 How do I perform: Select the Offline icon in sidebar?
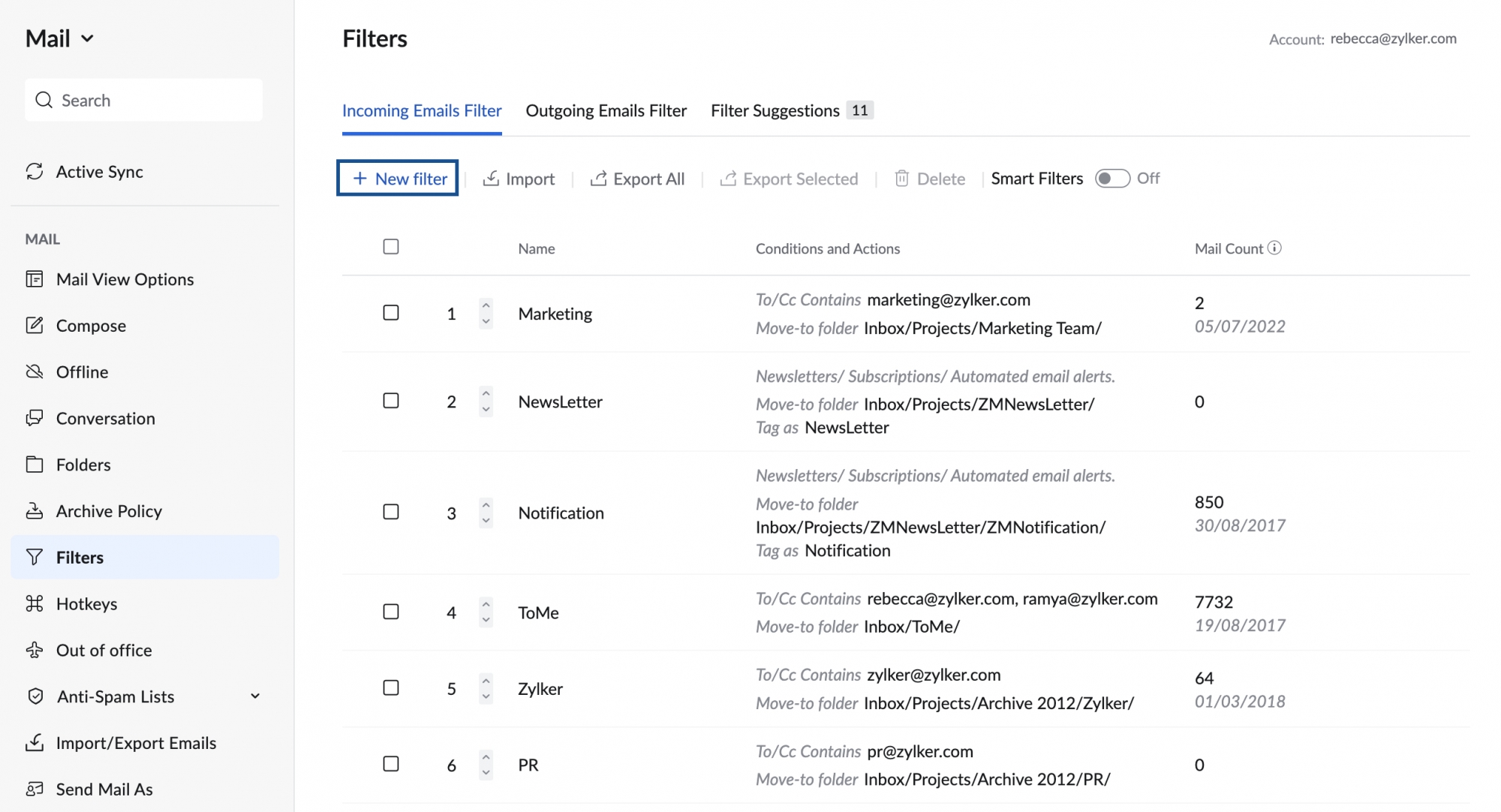click(x=34, y=371)
